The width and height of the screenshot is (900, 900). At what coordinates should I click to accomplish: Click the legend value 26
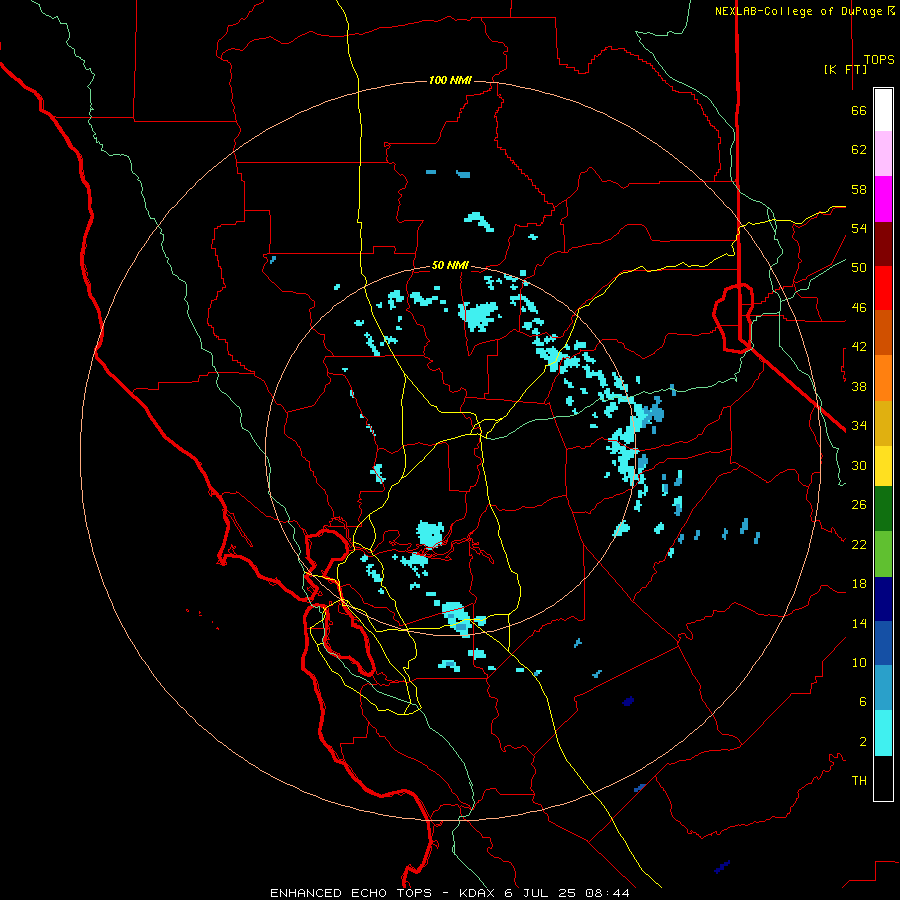point(859,505)
